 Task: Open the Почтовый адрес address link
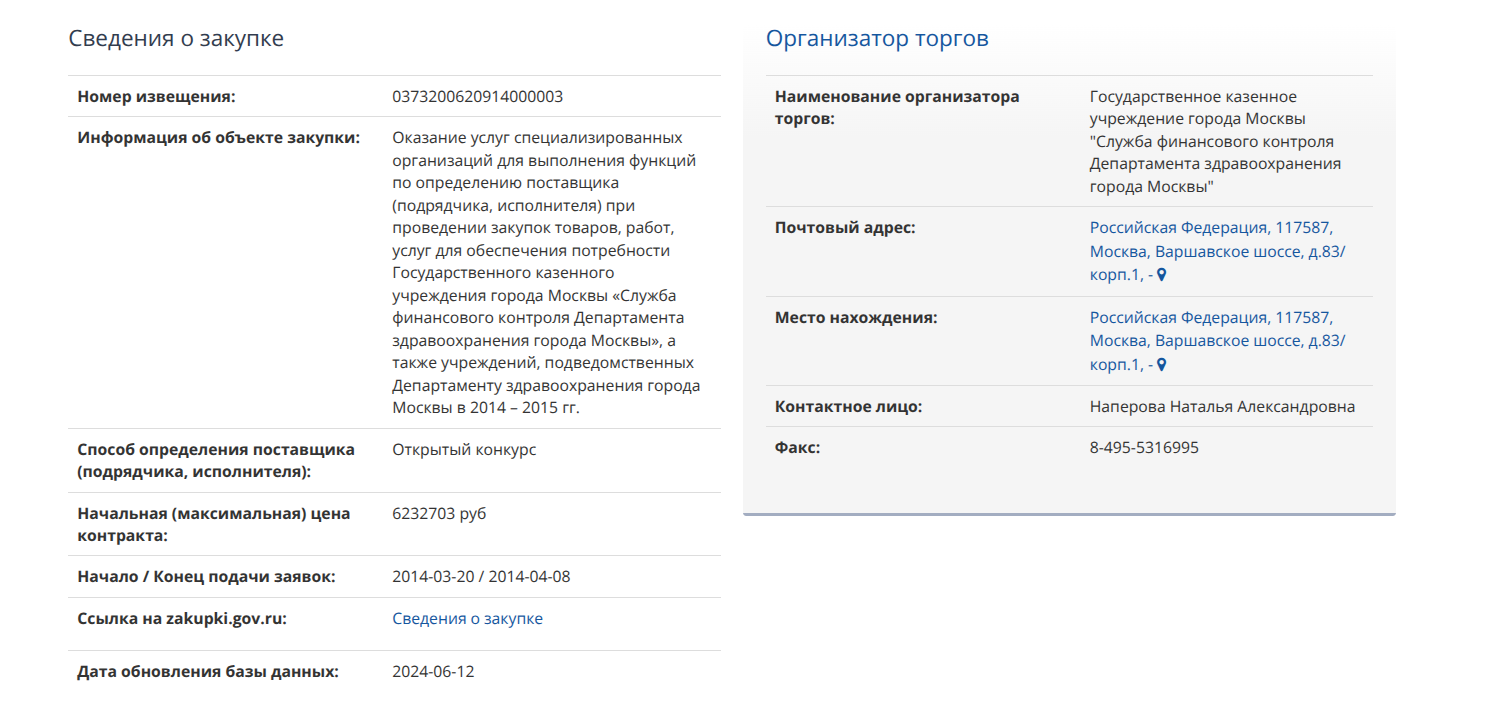coord(1217,251)
